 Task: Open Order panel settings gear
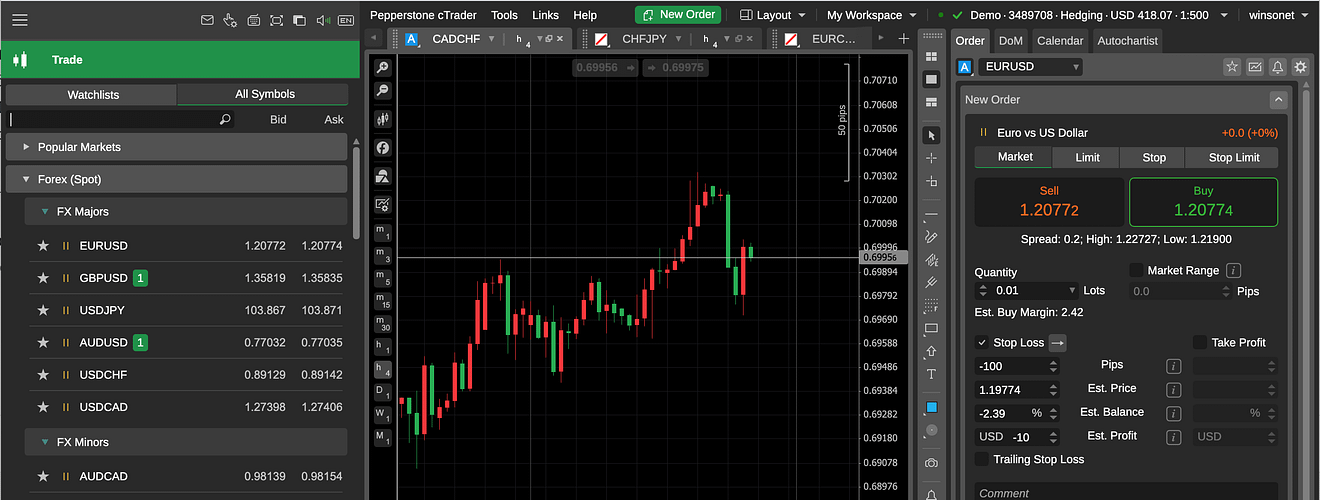[x=1300, y=67]
